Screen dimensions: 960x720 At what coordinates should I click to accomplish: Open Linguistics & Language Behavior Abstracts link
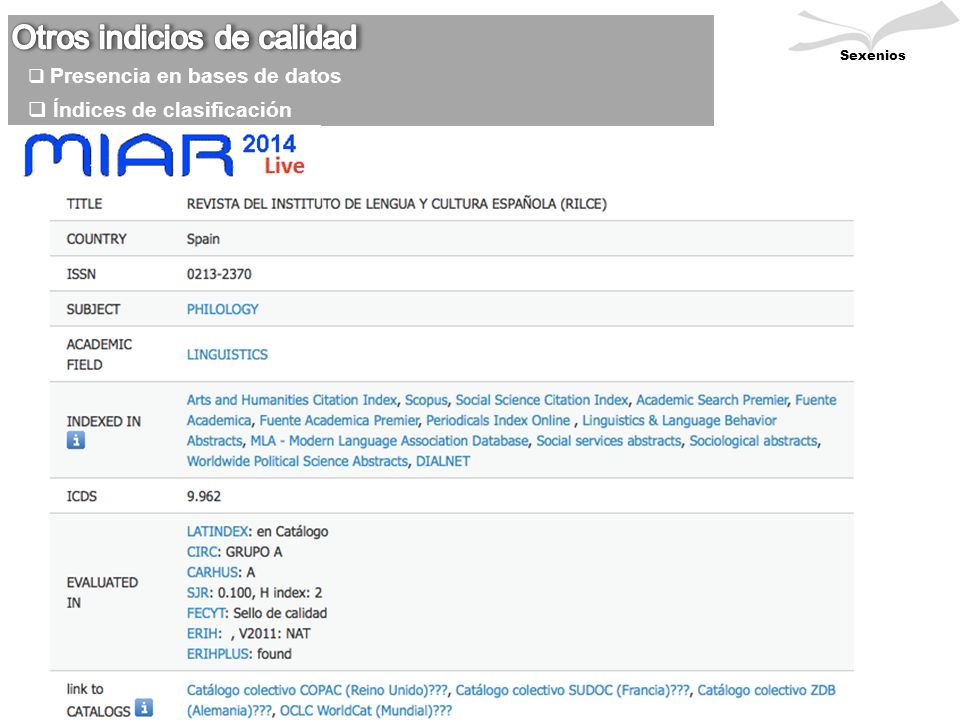pos(679,421)
